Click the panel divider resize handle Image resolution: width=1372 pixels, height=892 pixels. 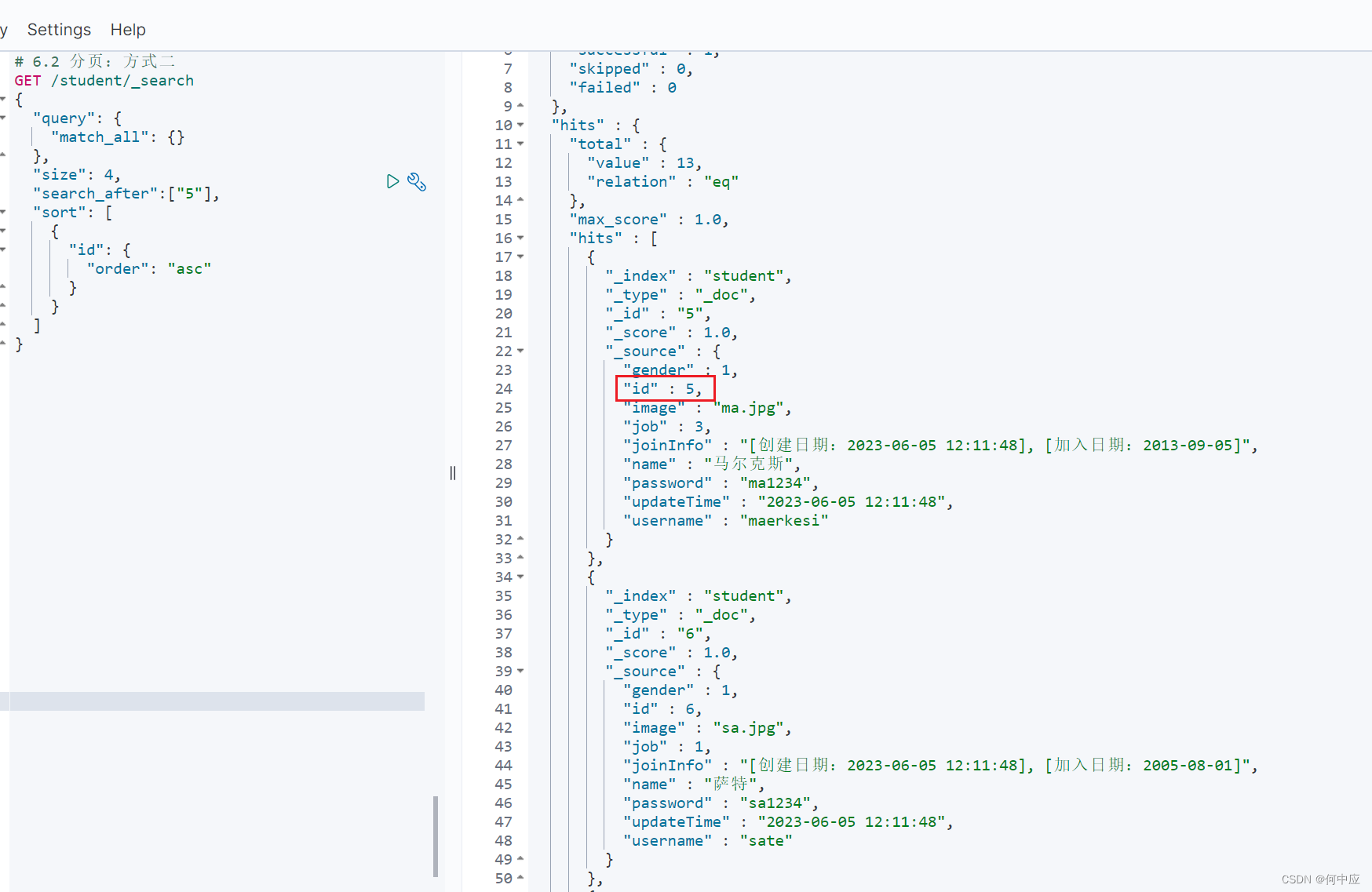pos(453,473)
